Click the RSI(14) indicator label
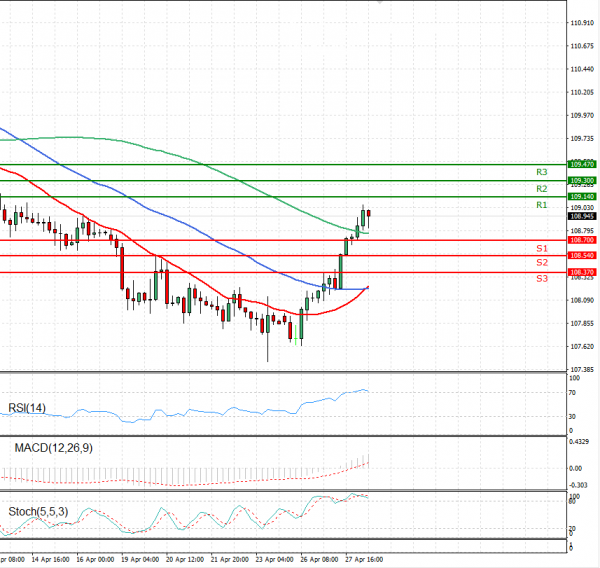600x568 pixels. pos(27,408)
